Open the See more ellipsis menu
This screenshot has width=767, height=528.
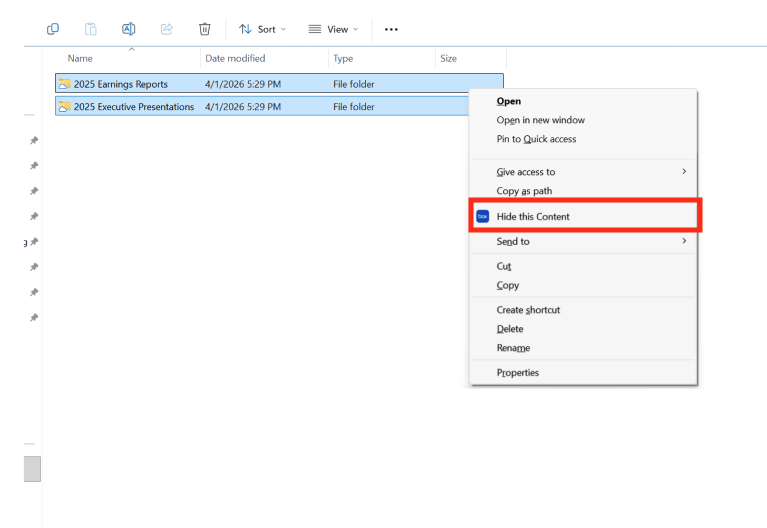click(391, 29)
